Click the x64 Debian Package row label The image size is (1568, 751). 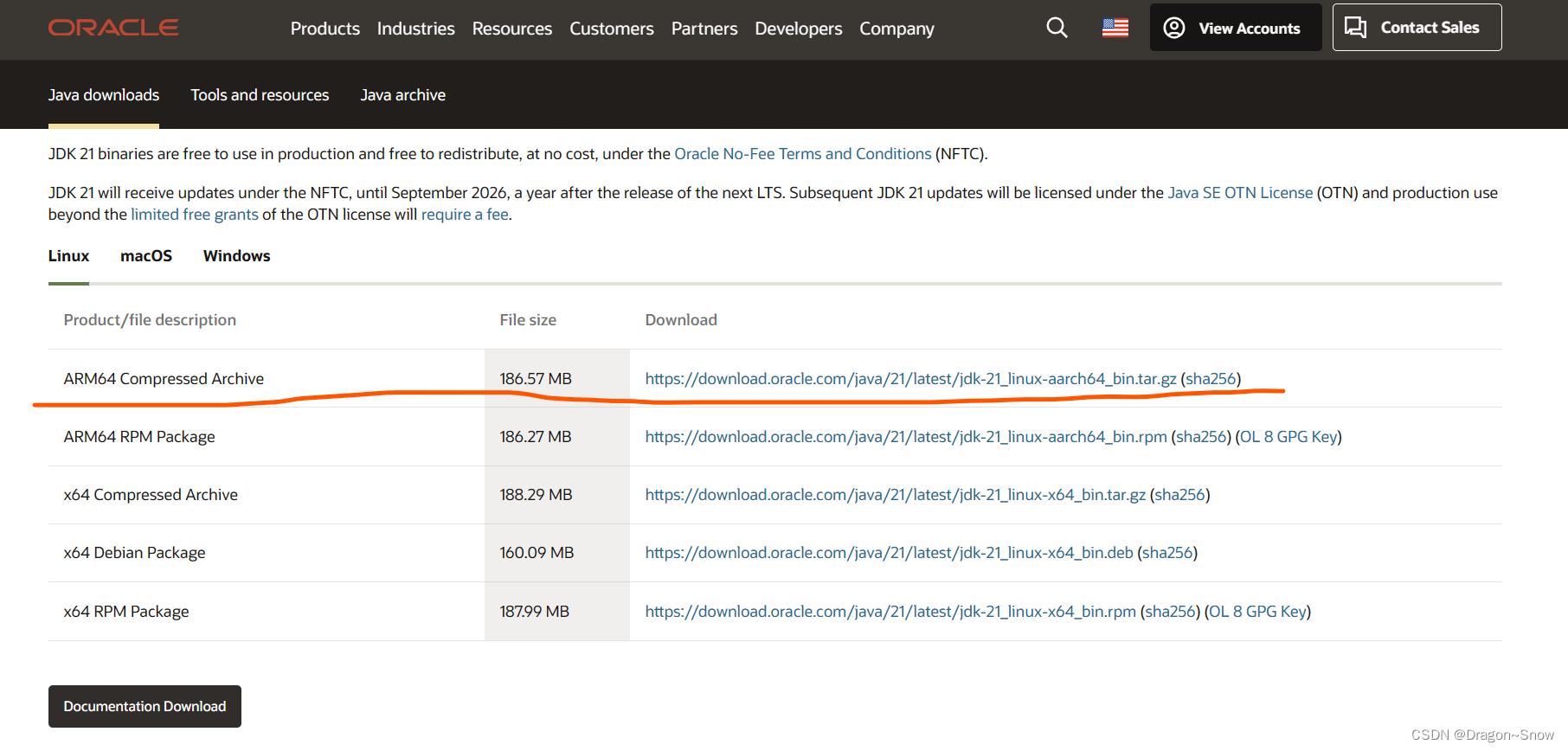[134, 553]
